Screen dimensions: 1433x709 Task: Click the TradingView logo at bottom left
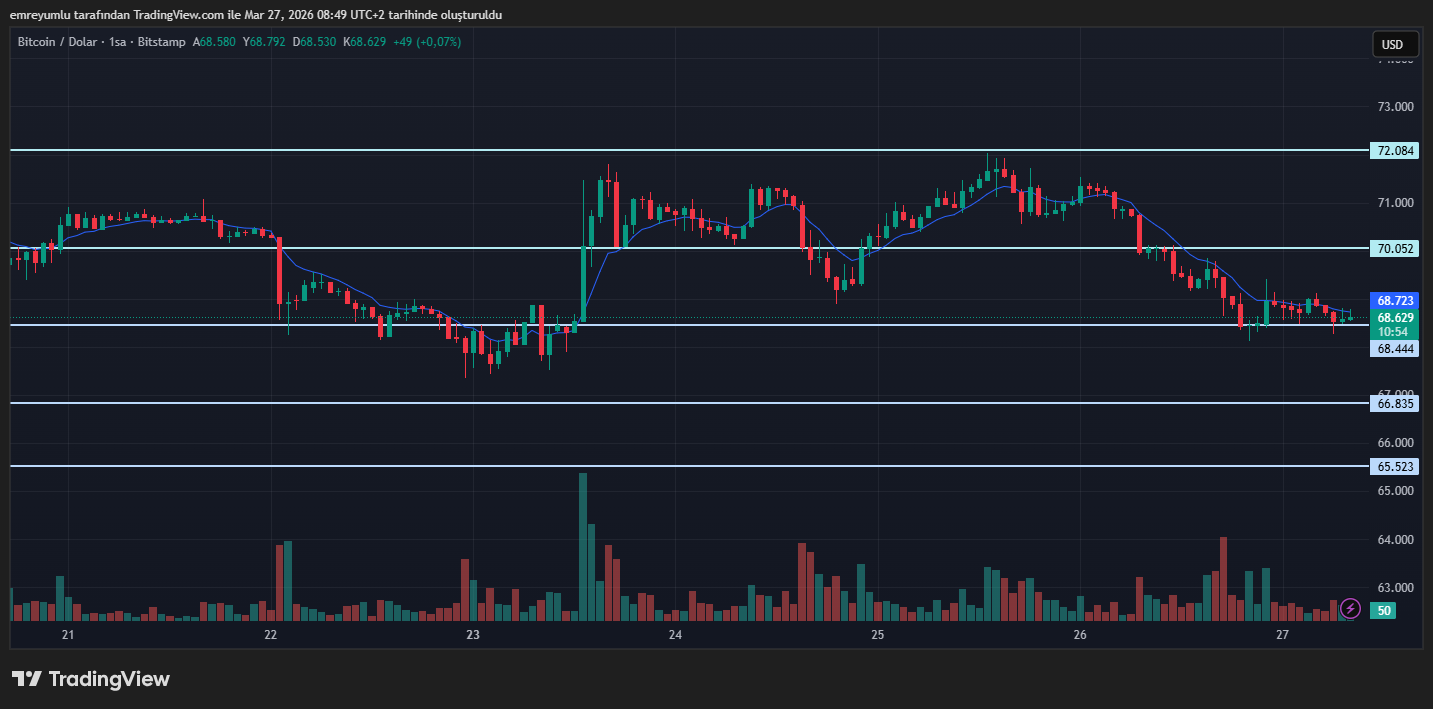coord(91,679)
